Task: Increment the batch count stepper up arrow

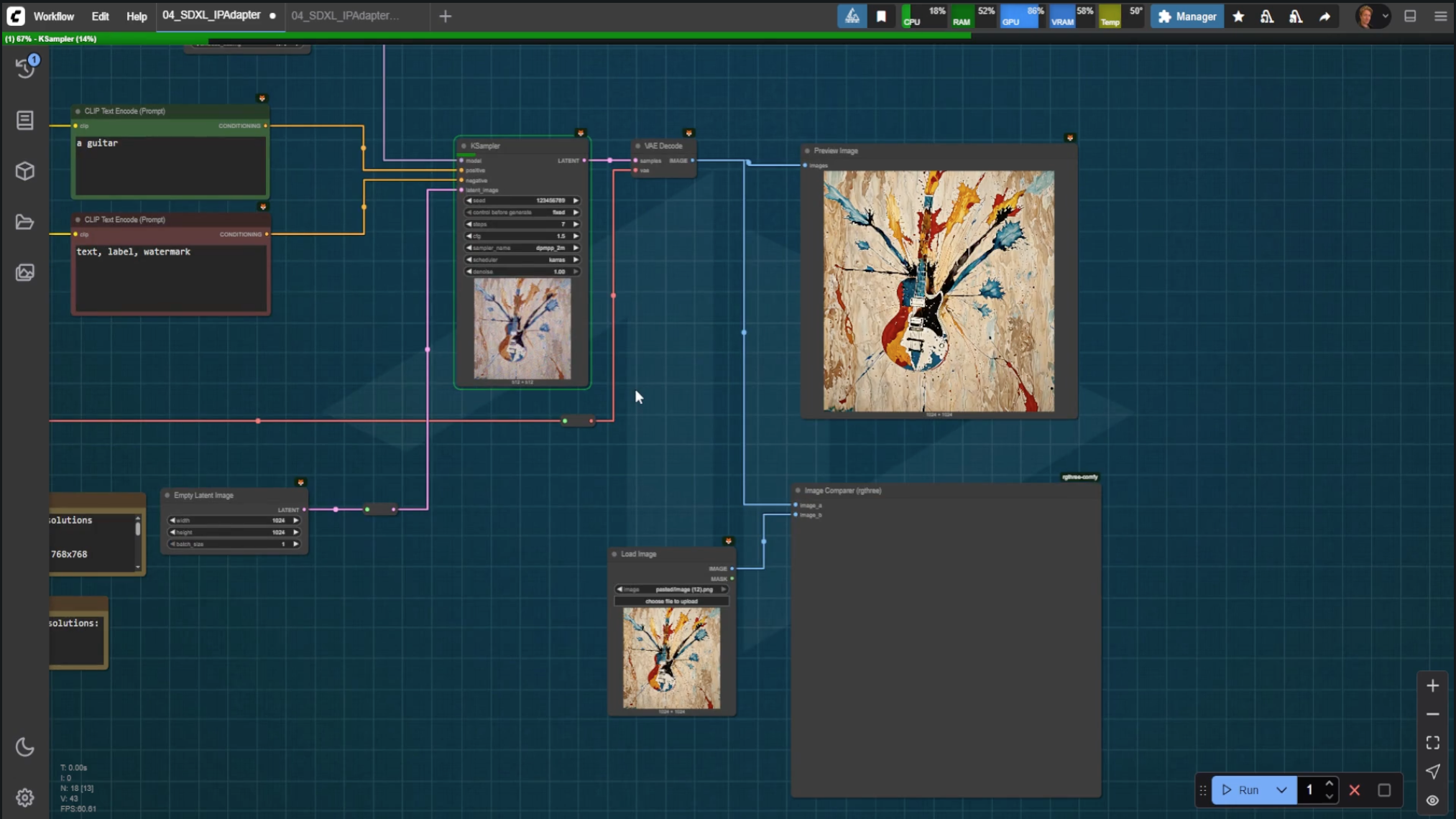Action: [1329, 785]
